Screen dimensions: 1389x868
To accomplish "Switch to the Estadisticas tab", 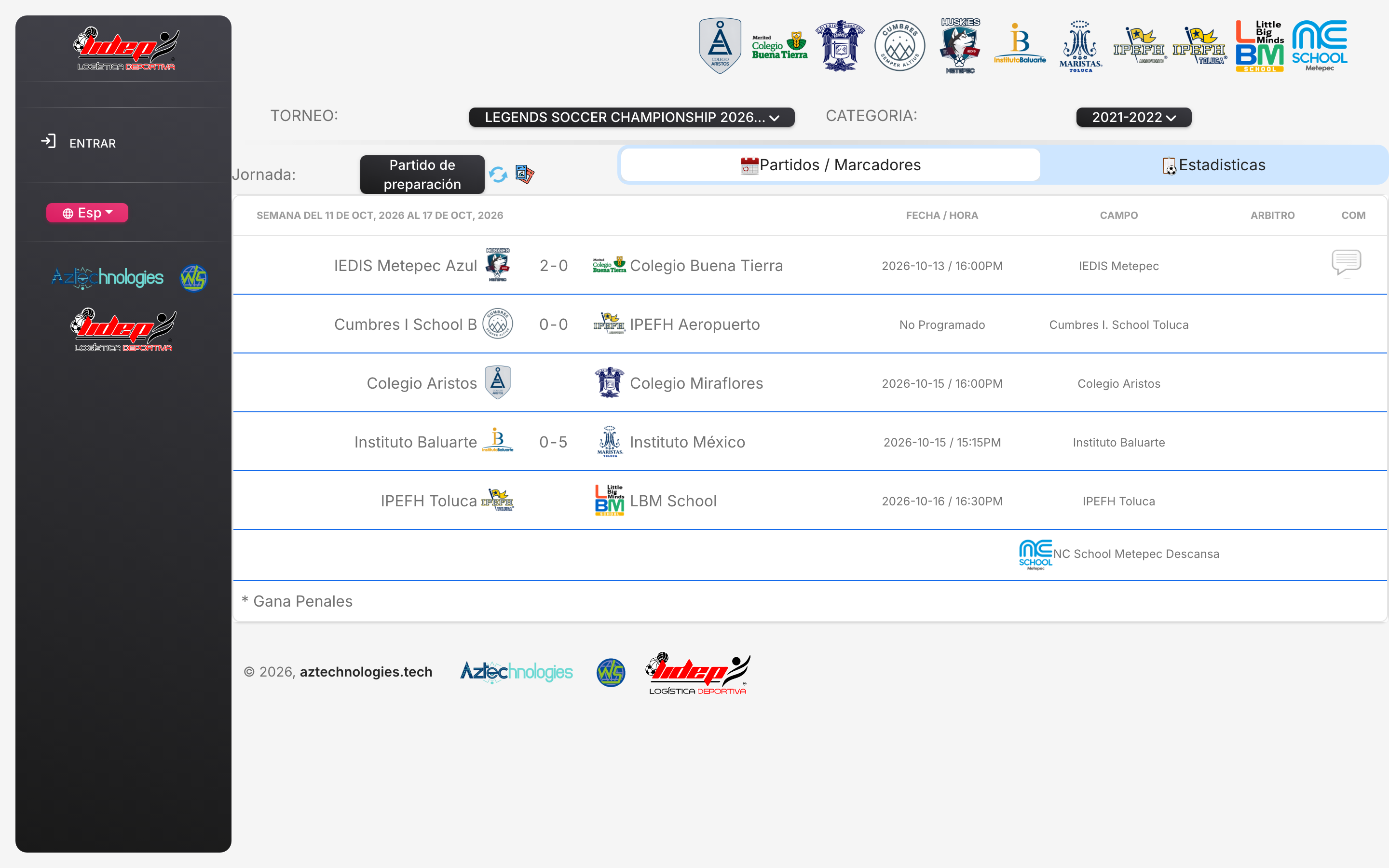I will [1213, 165].
